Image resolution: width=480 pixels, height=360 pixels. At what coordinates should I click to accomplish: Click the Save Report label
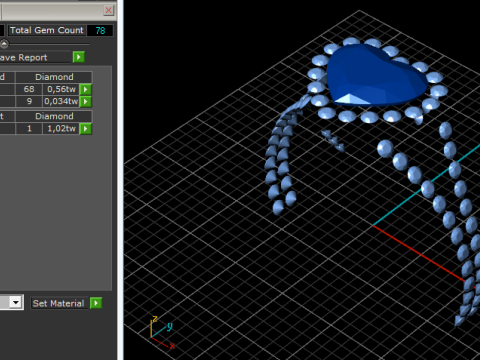click(23, 58)
